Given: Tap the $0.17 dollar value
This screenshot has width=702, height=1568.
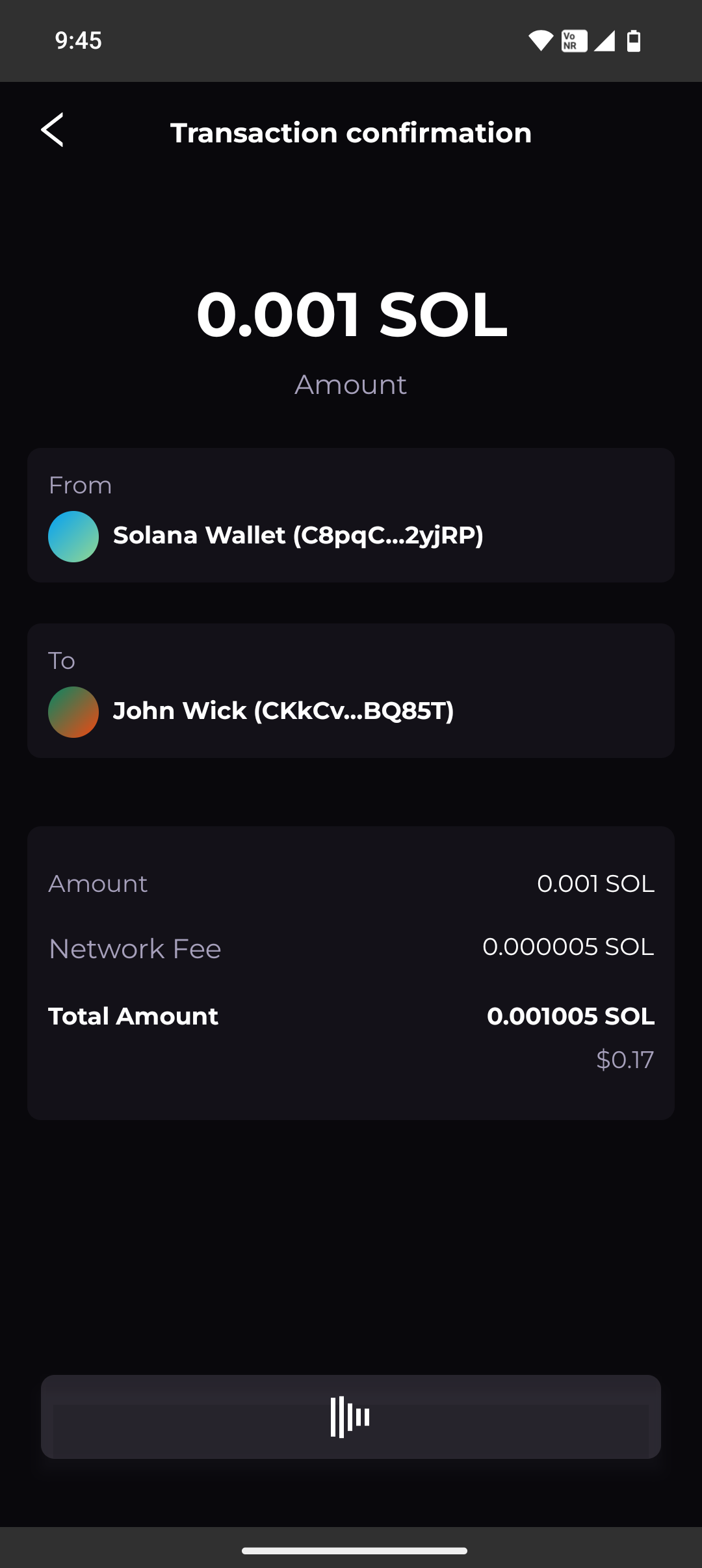Looking at the screenshot, I should pos(625,1060).
